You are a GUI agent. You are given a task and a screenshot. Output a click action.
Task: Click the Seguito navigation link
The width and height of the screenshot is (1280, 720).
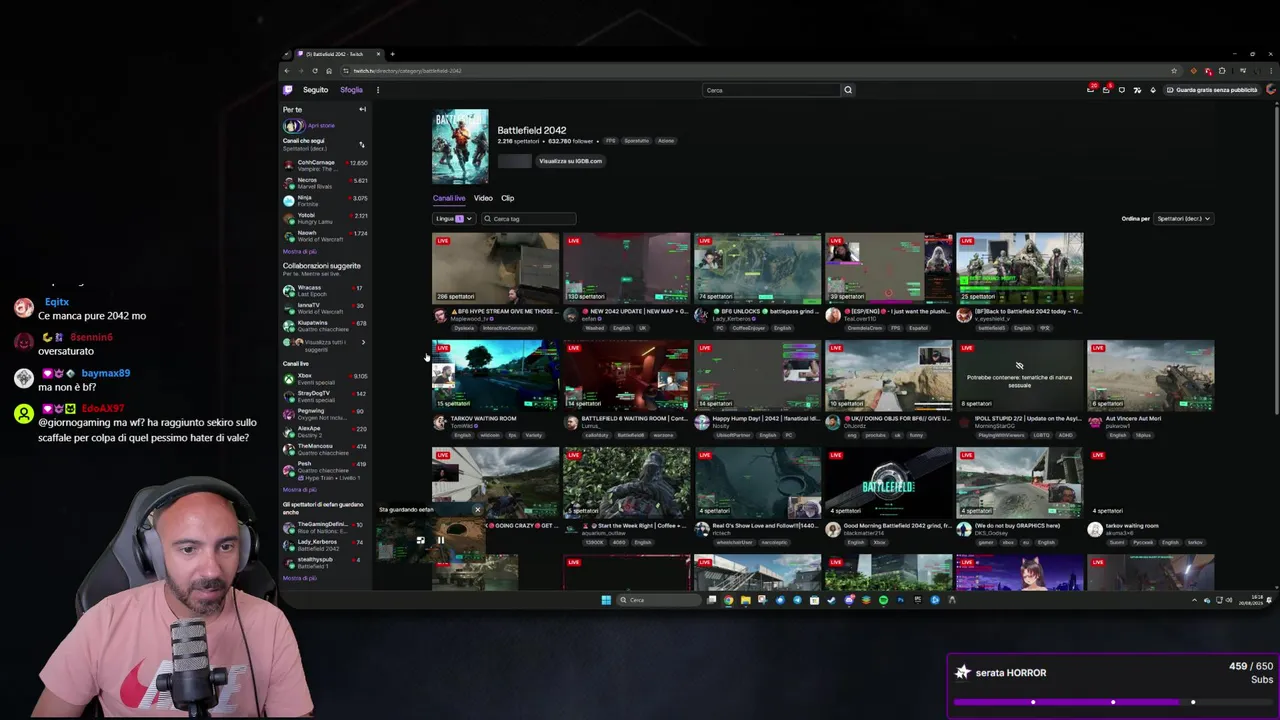click(315, 90)
